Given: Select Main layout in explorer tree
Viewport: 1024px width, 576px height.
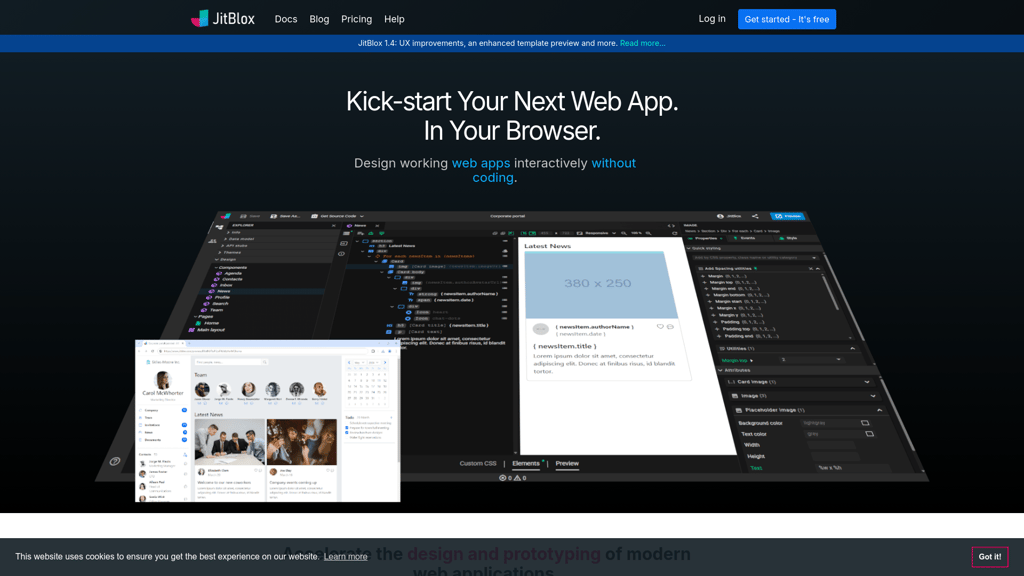Looking at the screenshot, I should click(207, 330).
